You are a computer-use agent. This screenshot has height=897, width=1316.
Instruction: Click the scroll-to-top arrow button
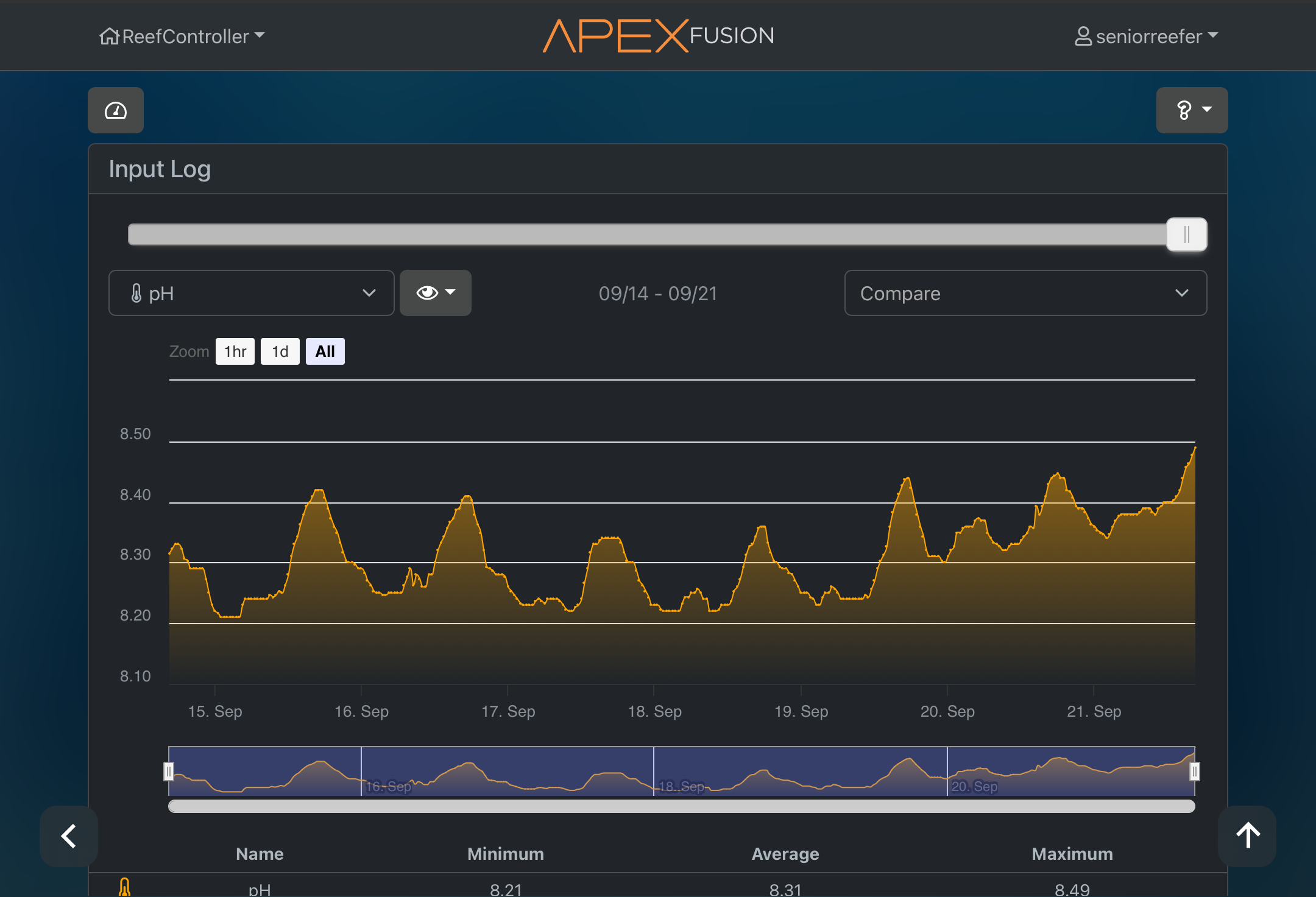(x=1247, y=835)
